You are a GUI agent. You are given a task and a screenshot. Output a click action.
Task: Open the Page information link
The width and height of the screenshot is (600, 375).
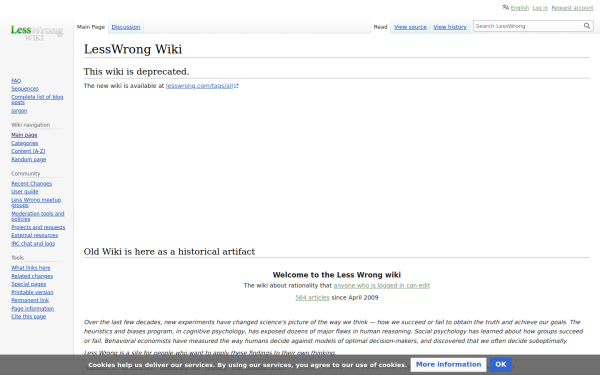(x=33, y=308)
